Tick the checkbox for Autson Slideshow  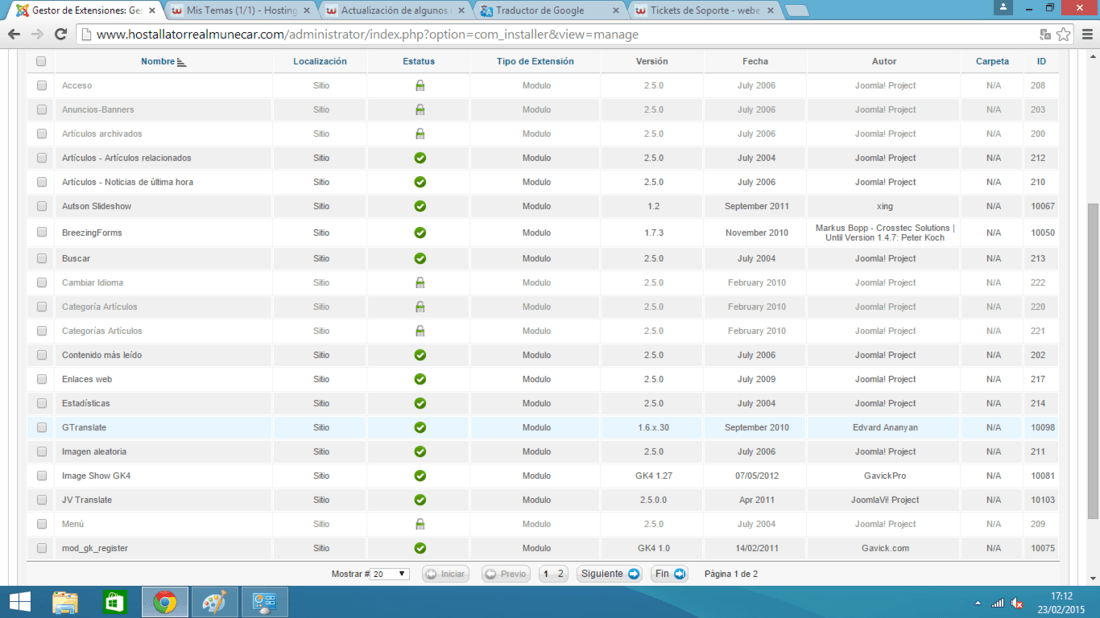[x=41, y=206]
